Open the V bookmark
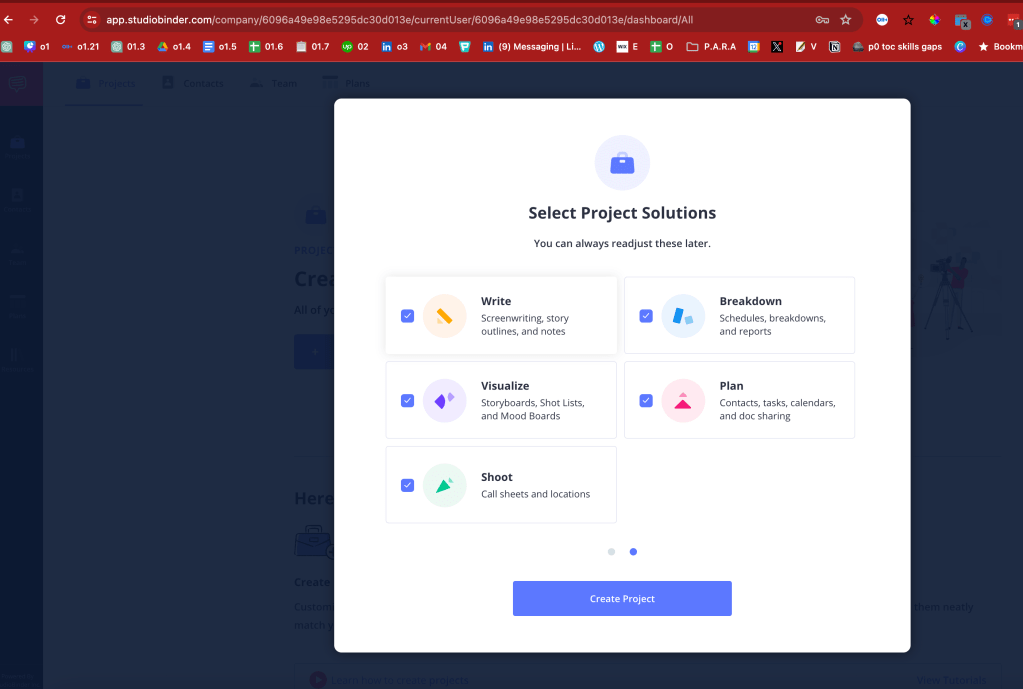The height and width of the screenshot is (689, 1023). (806, 46)
